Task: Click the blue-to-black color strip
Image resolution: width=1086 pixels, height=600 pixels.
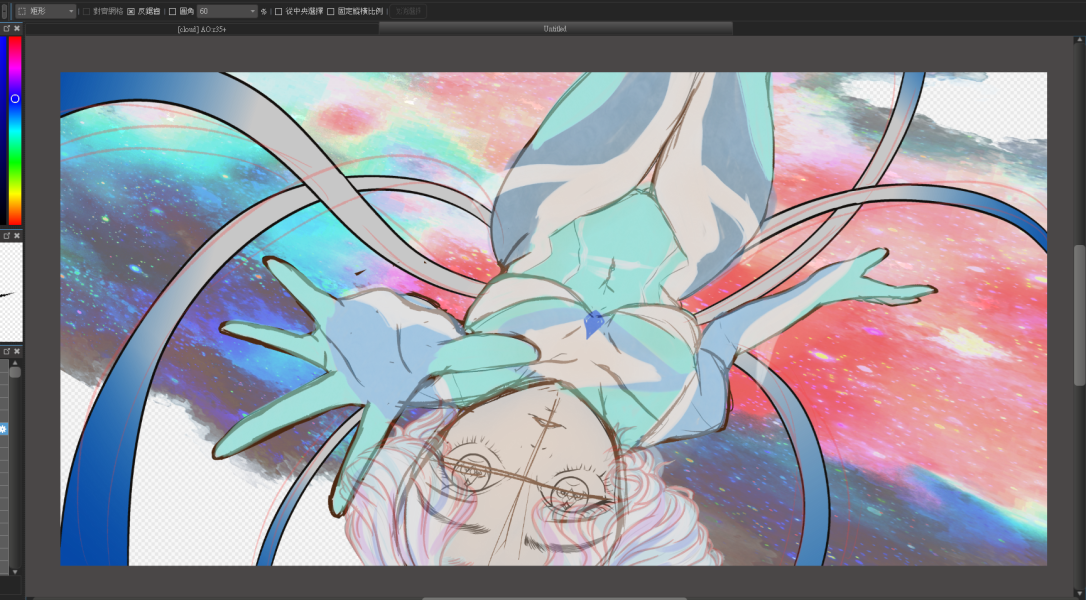Action: pyautogui.click(x=3, y=130)
